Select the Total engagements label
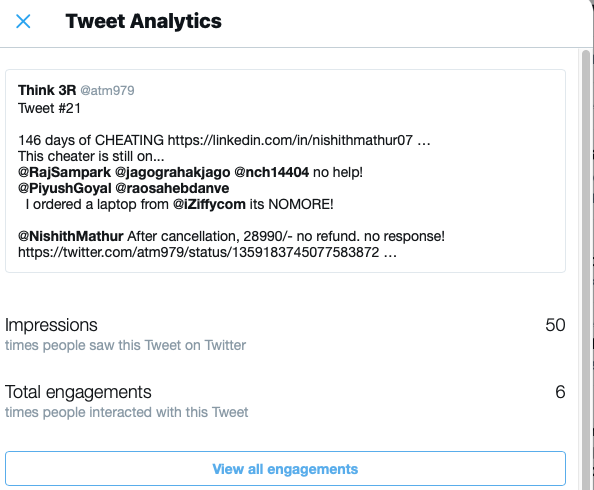594x490 pixels. (78, 392)
